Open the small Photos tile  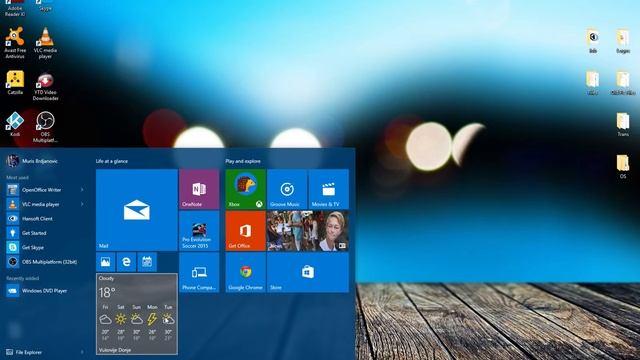tap(105, 262)
